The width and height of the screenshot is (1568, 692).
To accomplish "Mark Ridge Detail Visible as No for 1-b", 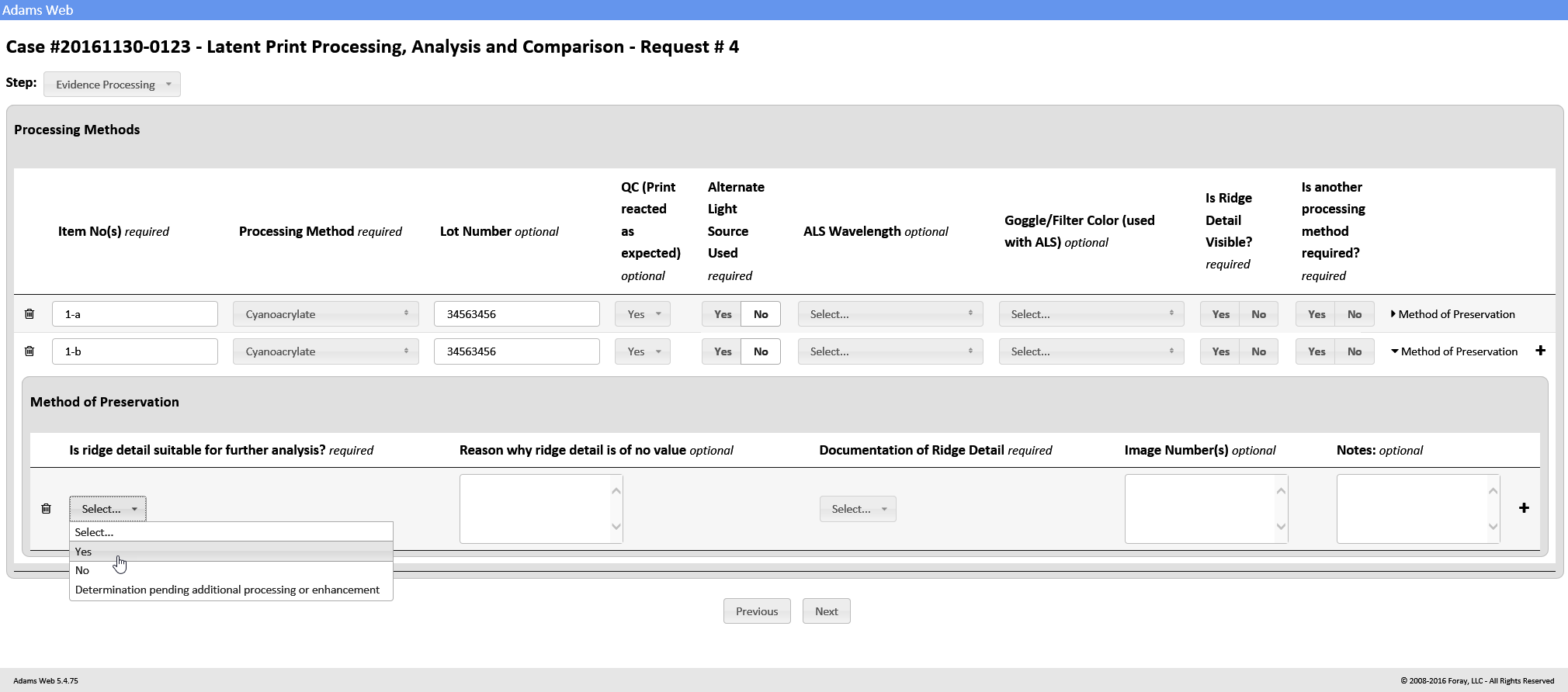I will click(1258, 351).
